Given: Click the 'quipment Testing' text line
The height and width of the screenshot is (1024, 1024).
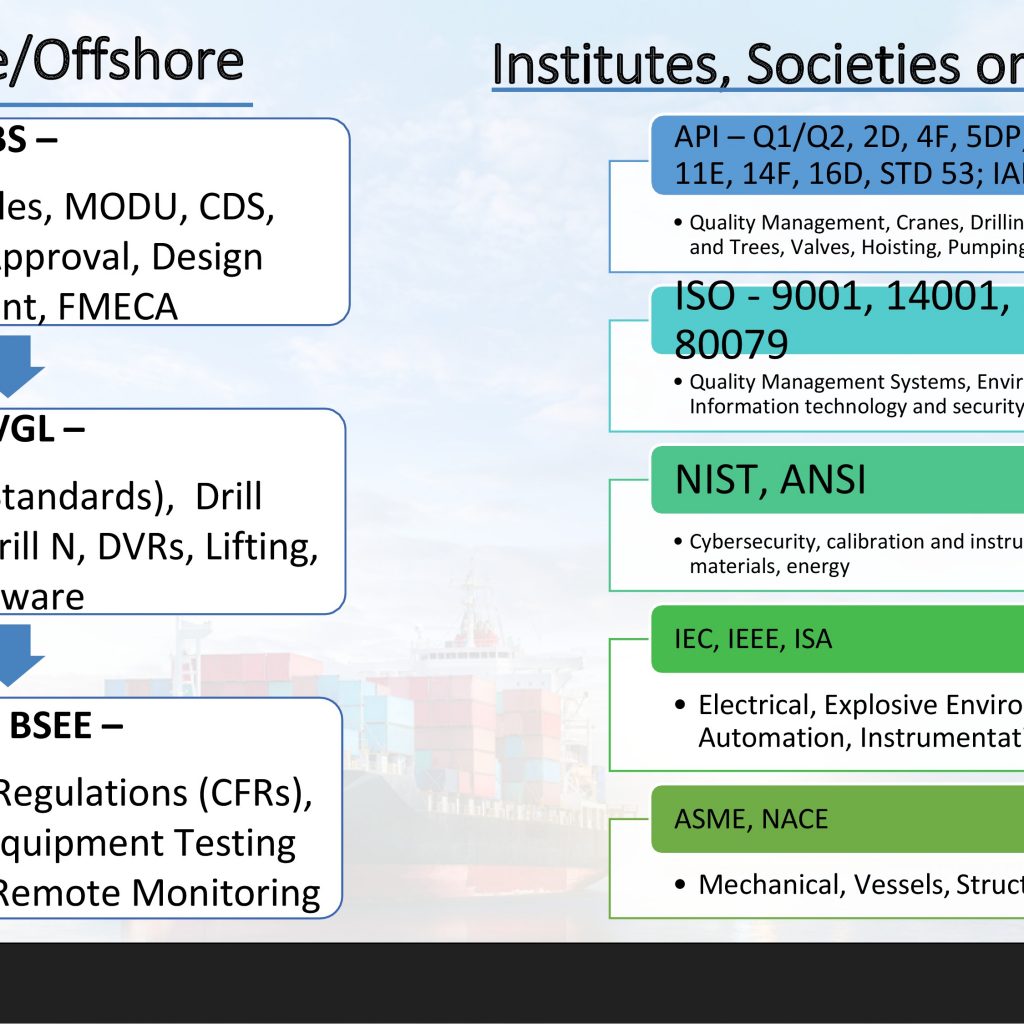Looking at the screenshot, I should [148, 844].
